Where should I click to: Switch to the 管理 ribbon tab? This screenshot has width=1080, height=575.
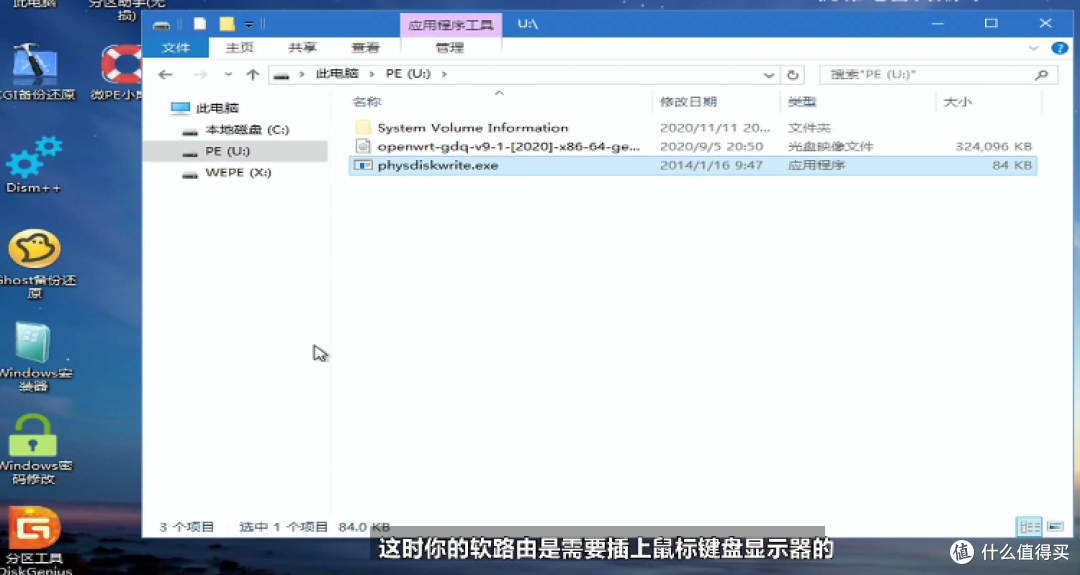pos(450,48)
